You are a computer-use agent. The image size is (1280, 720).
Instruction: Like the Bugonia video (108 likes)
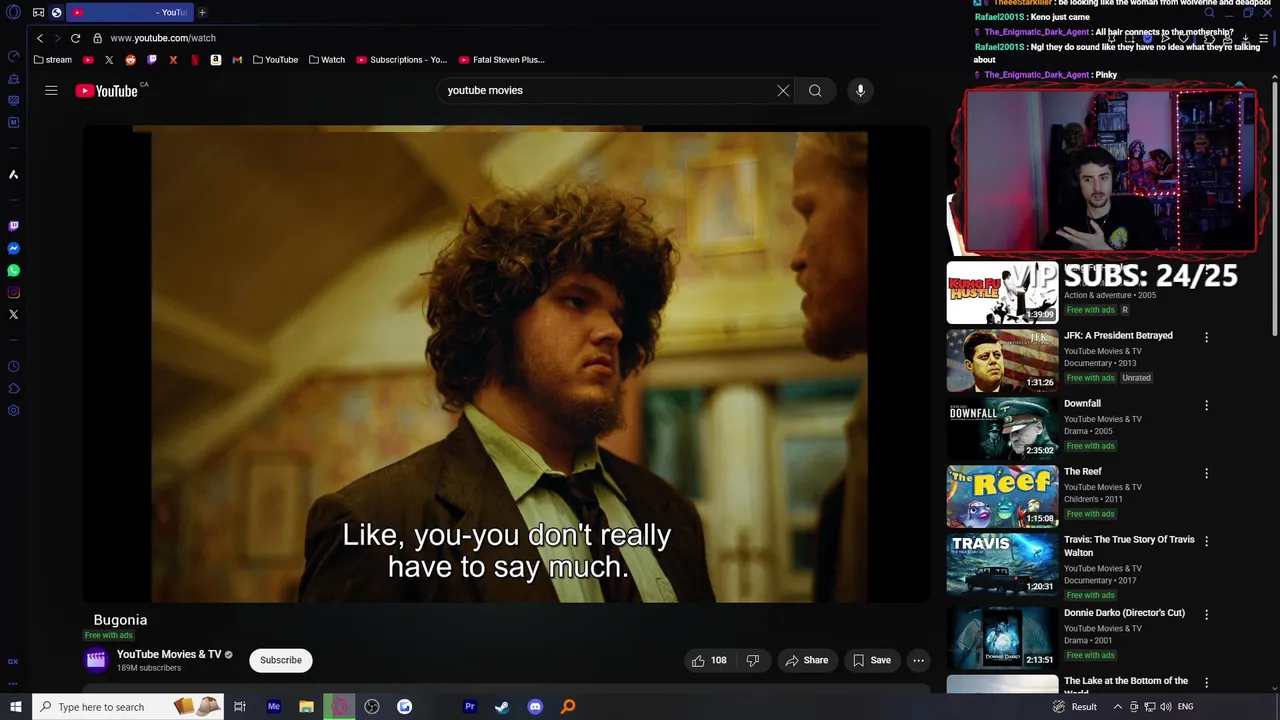709,660
